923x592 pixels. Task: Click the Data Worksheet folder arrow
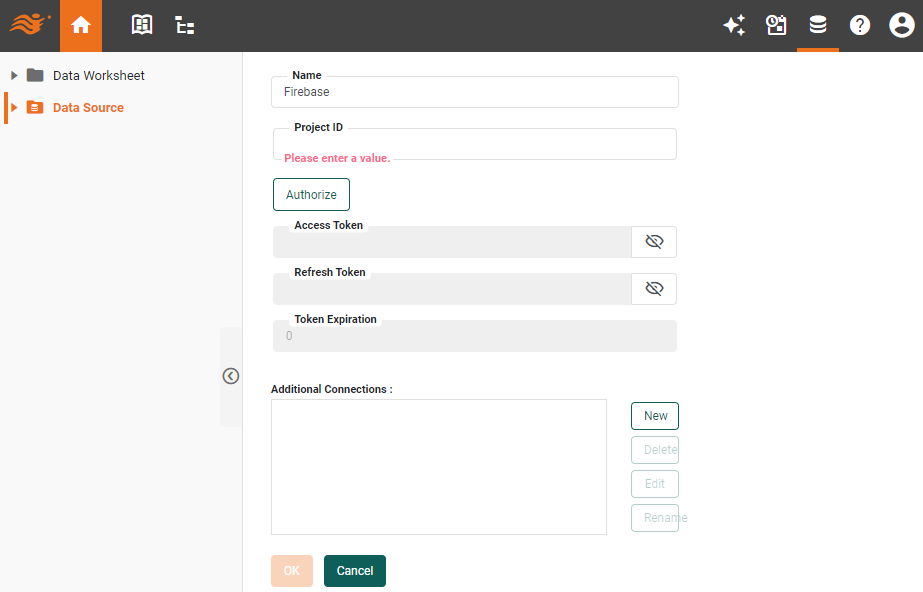[x=13, y=75]
